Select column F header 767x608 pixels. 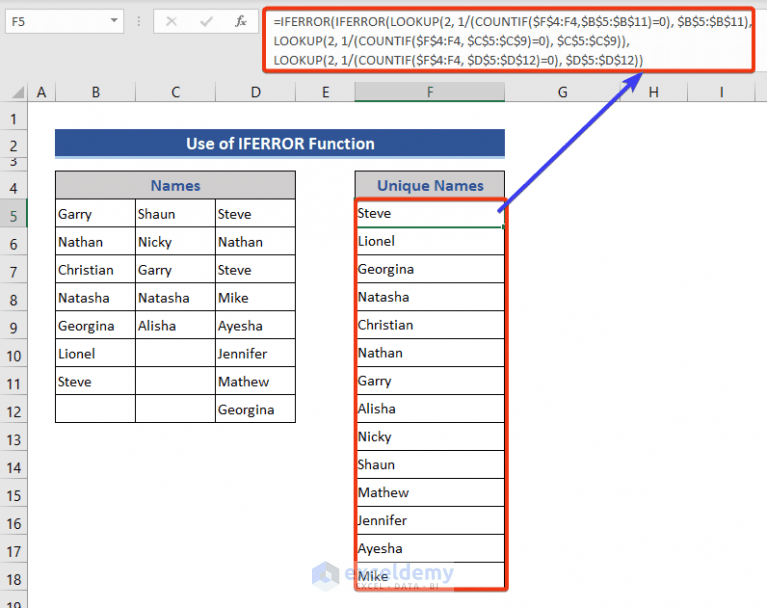429,91
